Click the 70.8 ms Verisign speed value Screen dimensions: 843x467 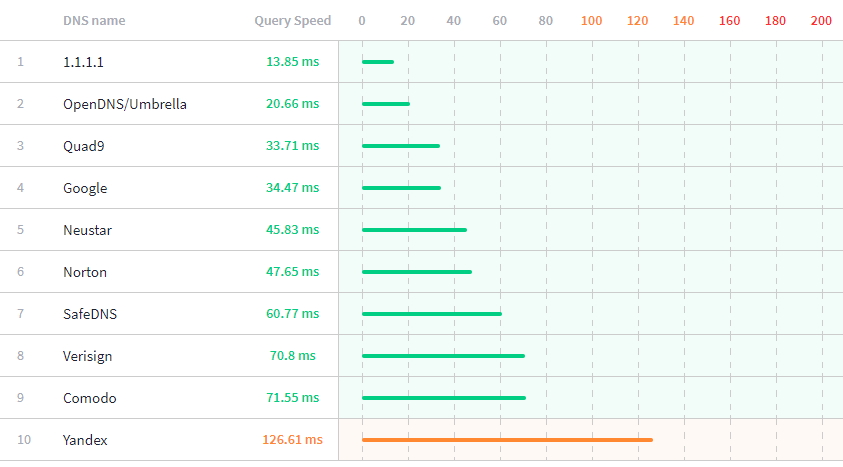292,356
